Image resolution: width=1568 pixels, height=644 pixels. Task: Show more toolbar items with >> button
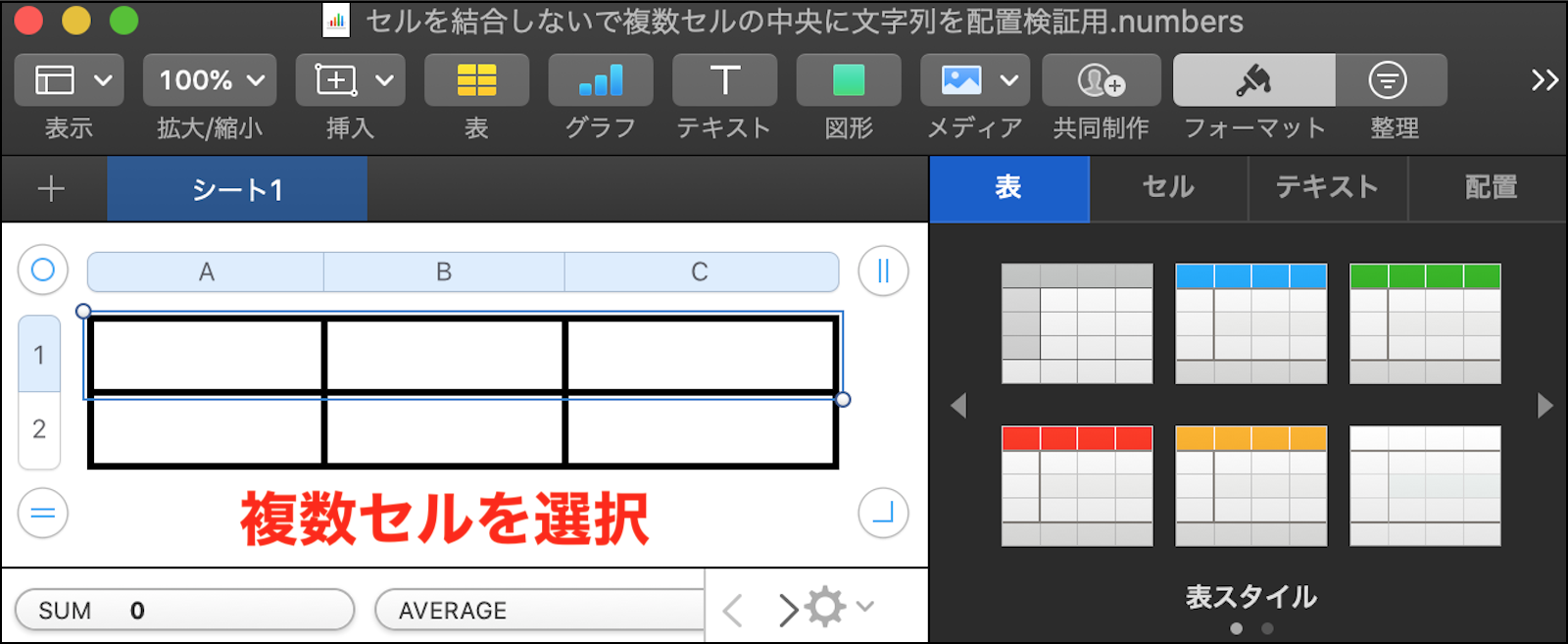[1544, 80]
